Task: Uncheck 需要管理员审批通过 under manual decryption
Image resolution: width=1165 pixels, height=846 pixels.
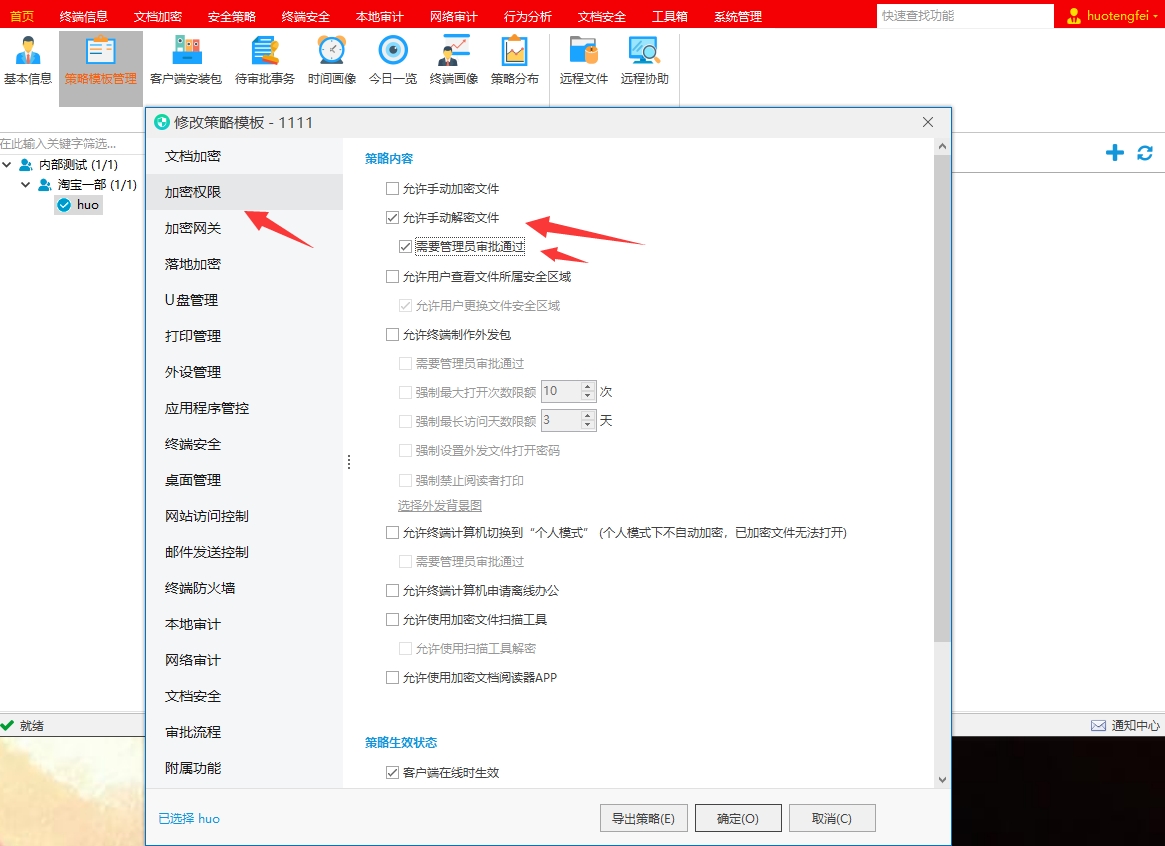Action: click(x=406, y=247)
